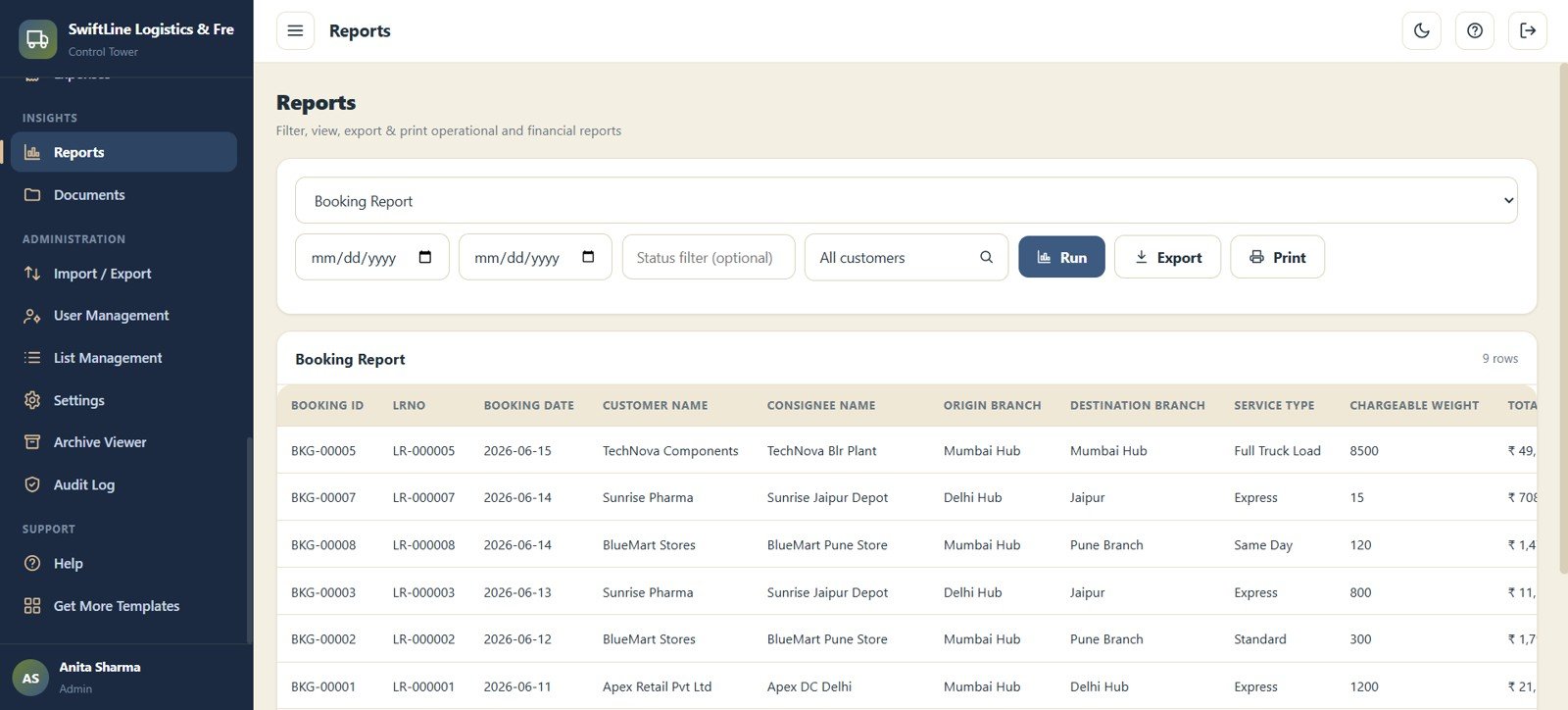Image resolution: width=1568 pixels, height=710 pixels.
Task: View the Audit Log
Action: click(x=123, y=484)
